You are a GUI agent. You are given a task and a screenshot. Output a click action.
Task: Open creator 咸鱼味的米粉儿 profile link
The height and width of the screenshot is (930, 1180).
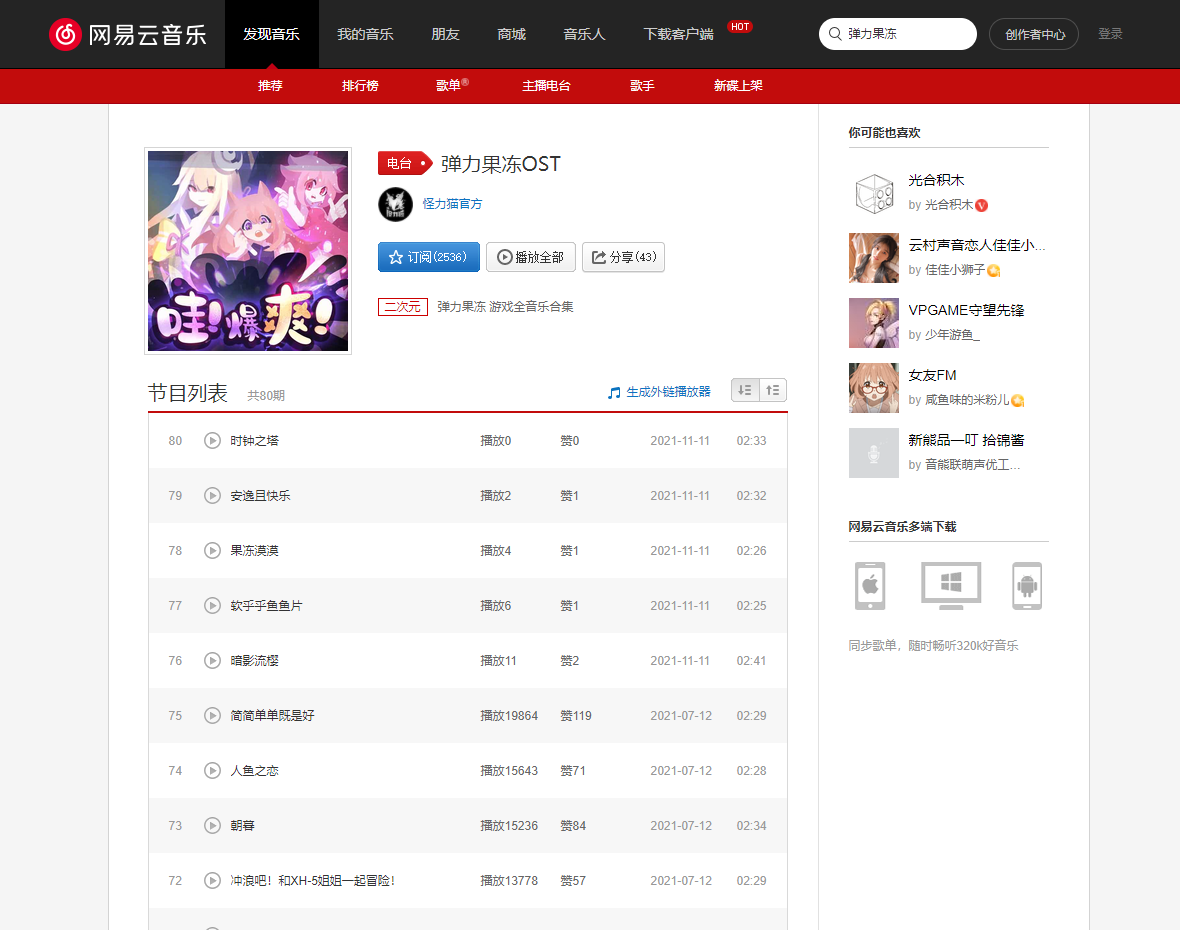click(x=967, y=400)
